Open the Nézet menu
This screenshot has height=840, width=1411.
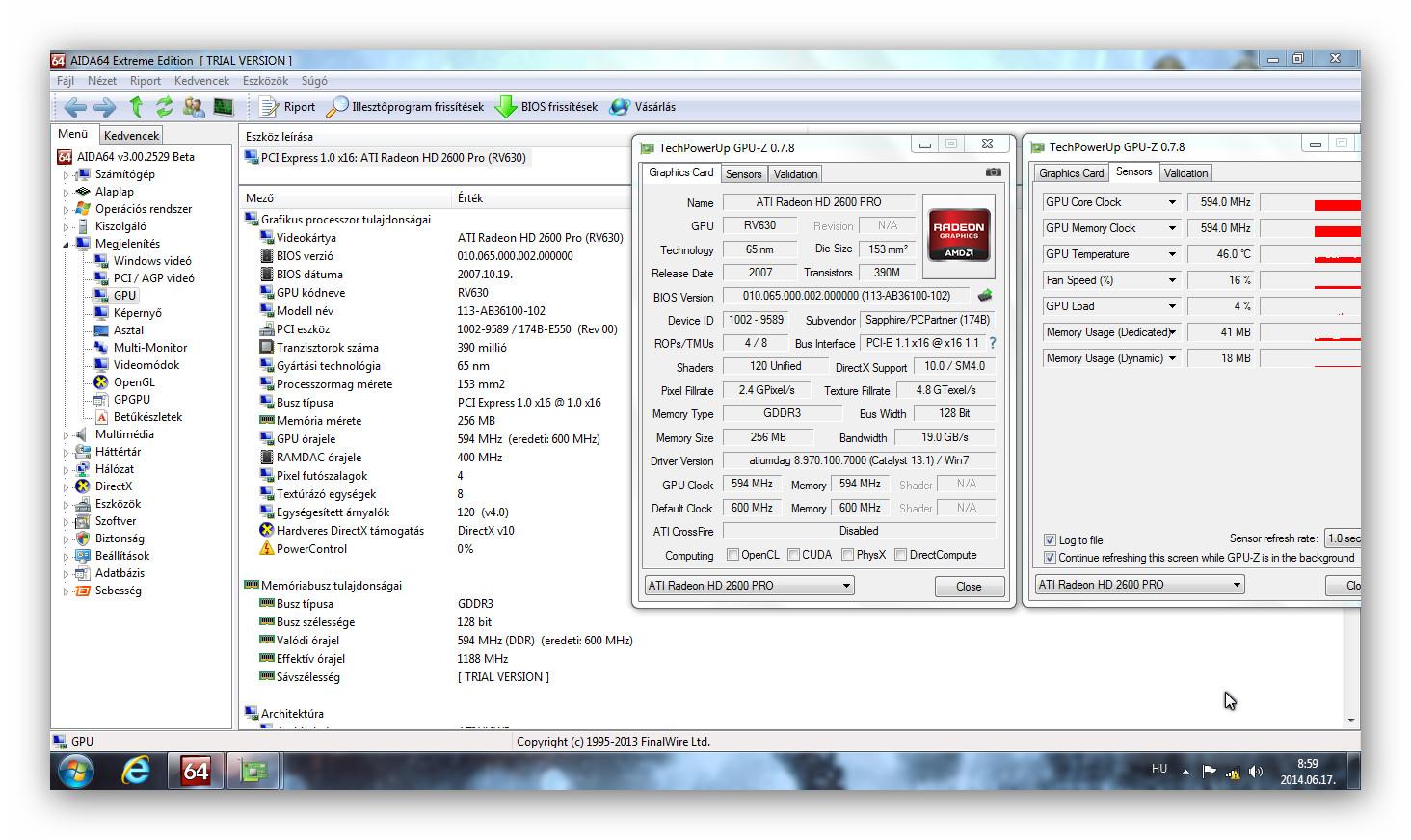[x=102, y=81]
